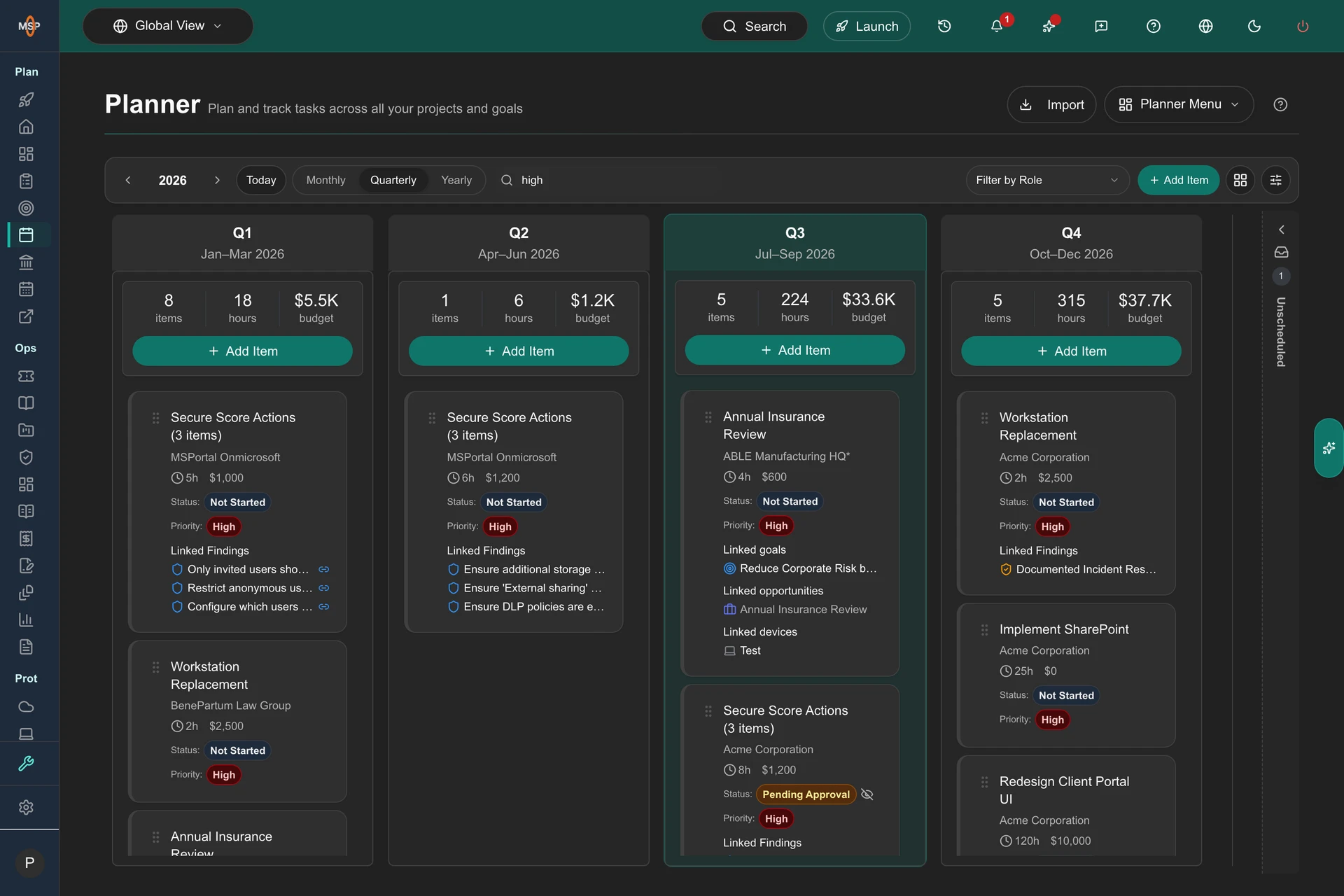Toggle the display options sliders button

coord(1276,180)
